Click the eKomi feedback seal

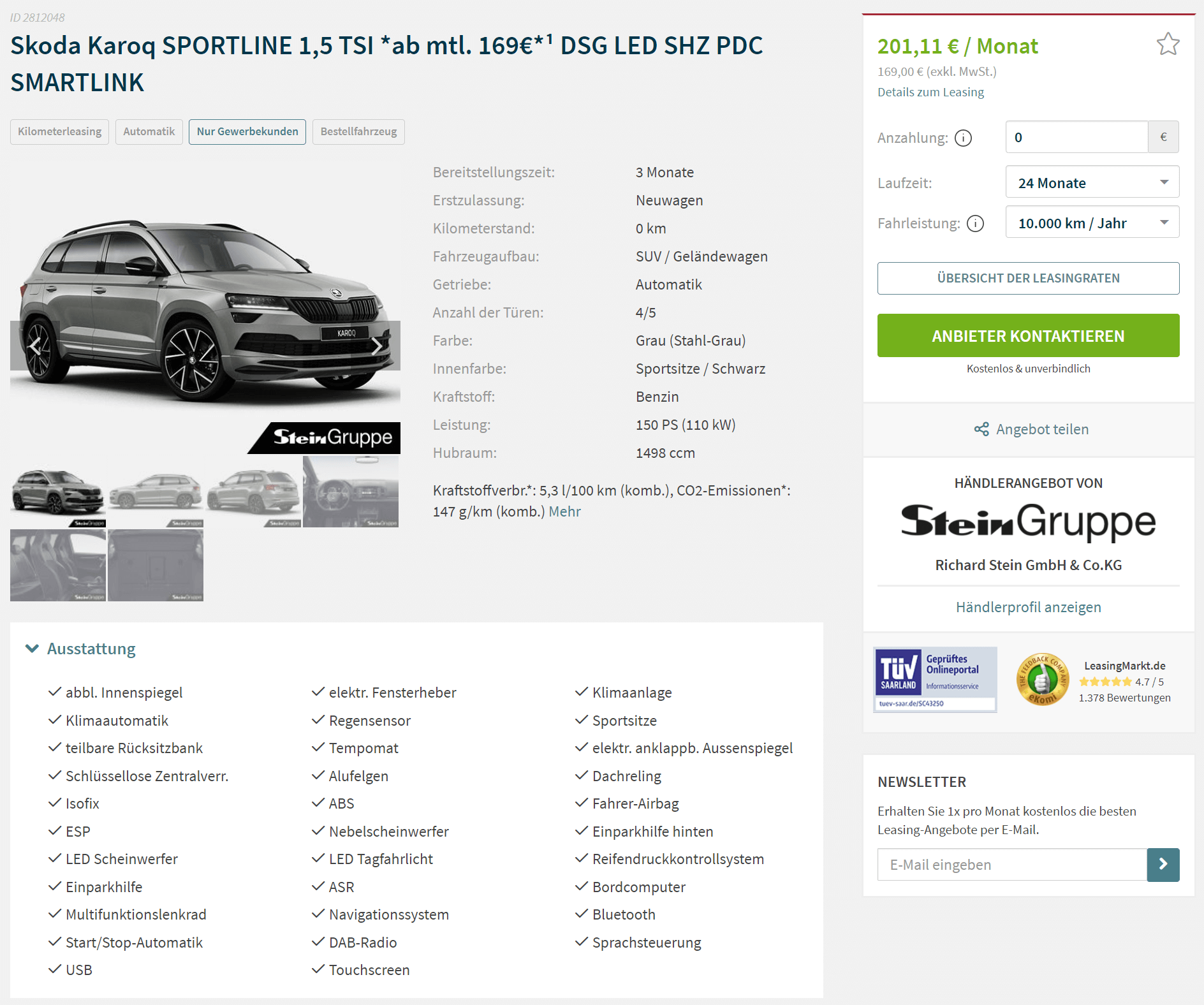click(1042, 680)
